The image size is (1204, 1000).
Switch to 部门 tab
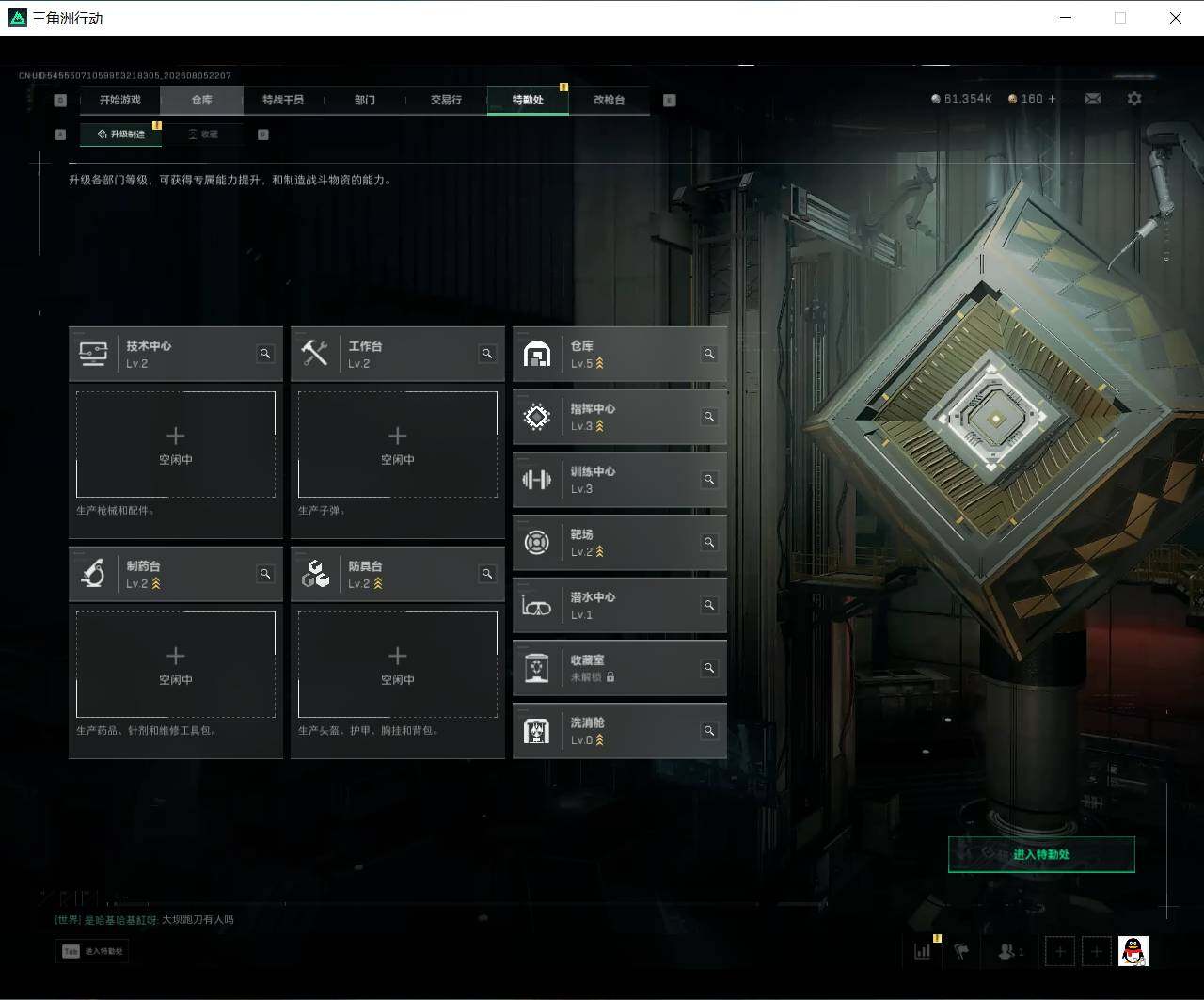pyautogui.click(x=365, y=100)
